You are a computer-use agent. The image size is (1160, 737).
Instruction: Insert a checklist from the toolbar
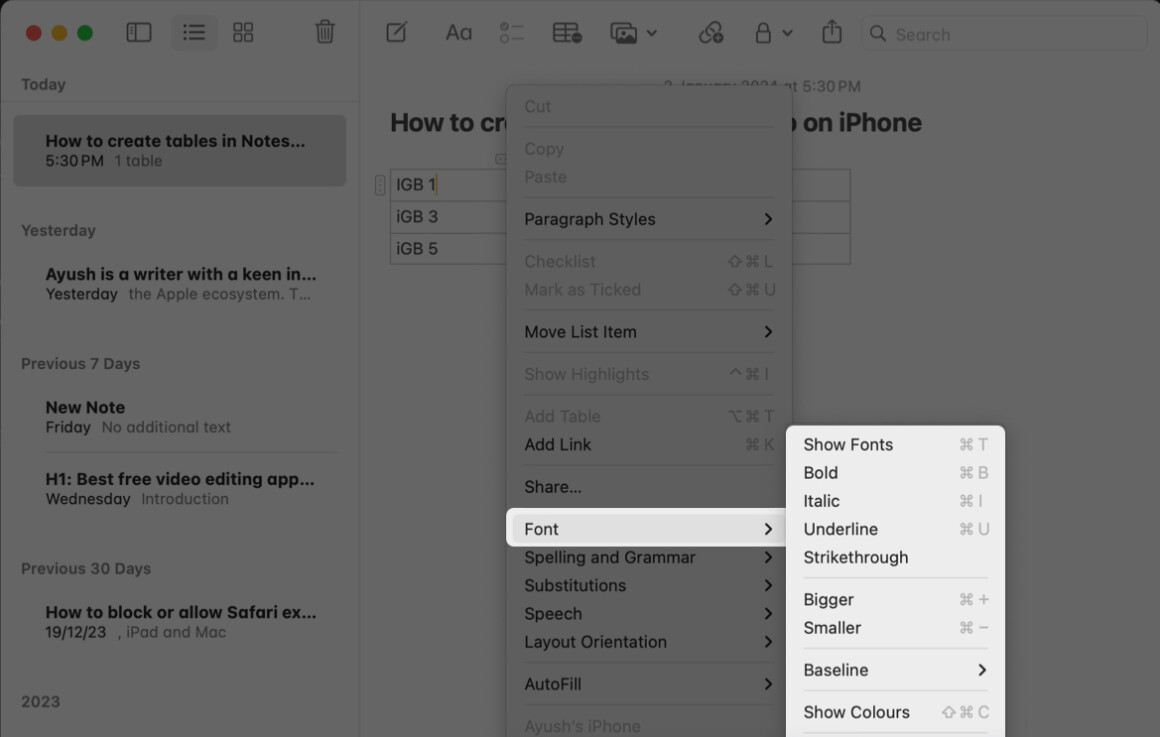coord(511,32)
